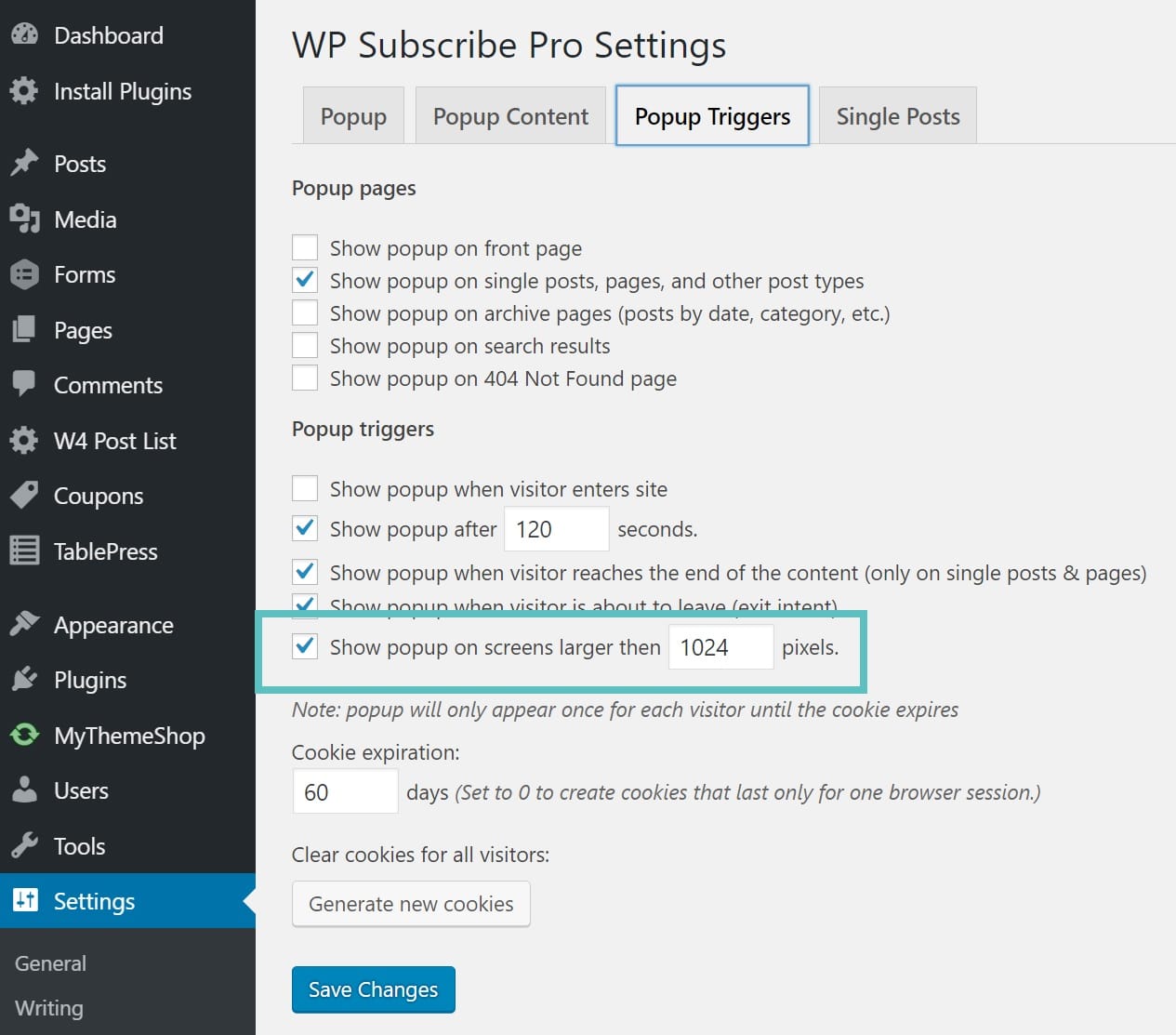Image resolution: width=1176 pixels, height=1035 pixels.
Task: Enable showing popup on front page
Action: (x=305, y=247)
